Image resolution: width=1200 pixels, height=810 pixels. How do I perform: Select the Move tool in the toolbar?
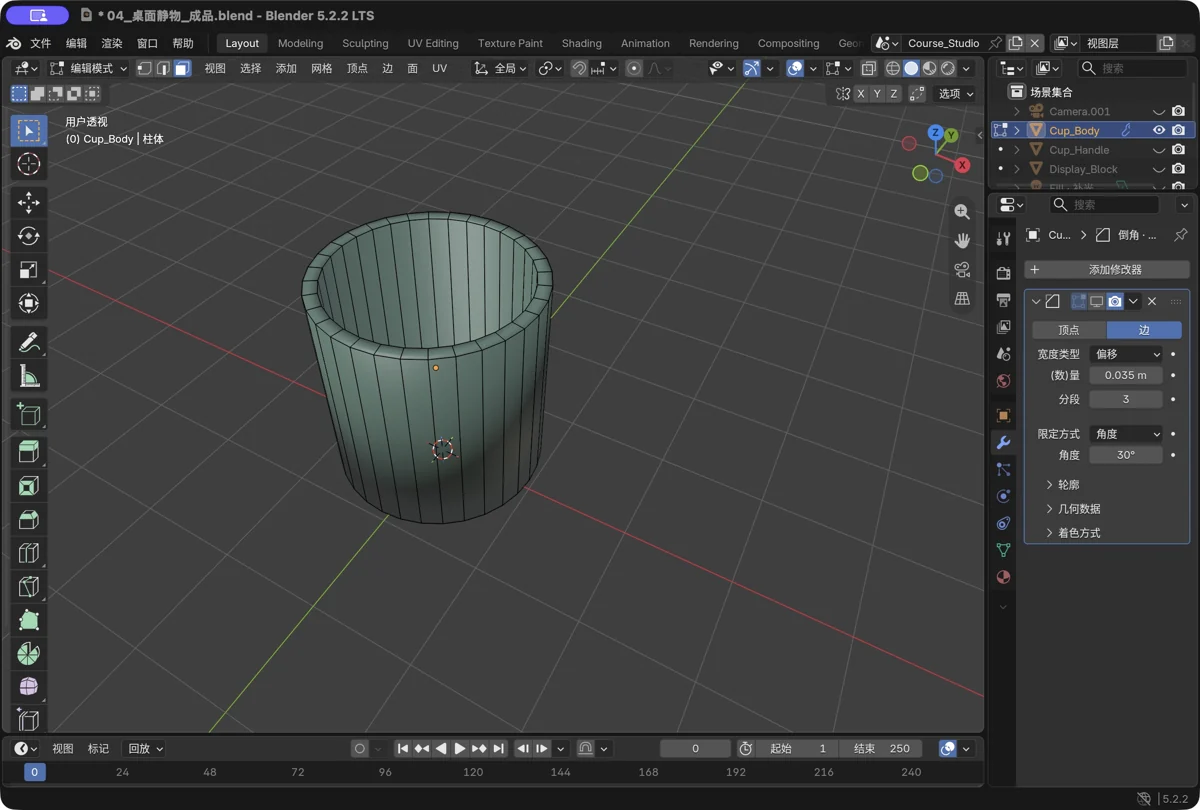28,202
